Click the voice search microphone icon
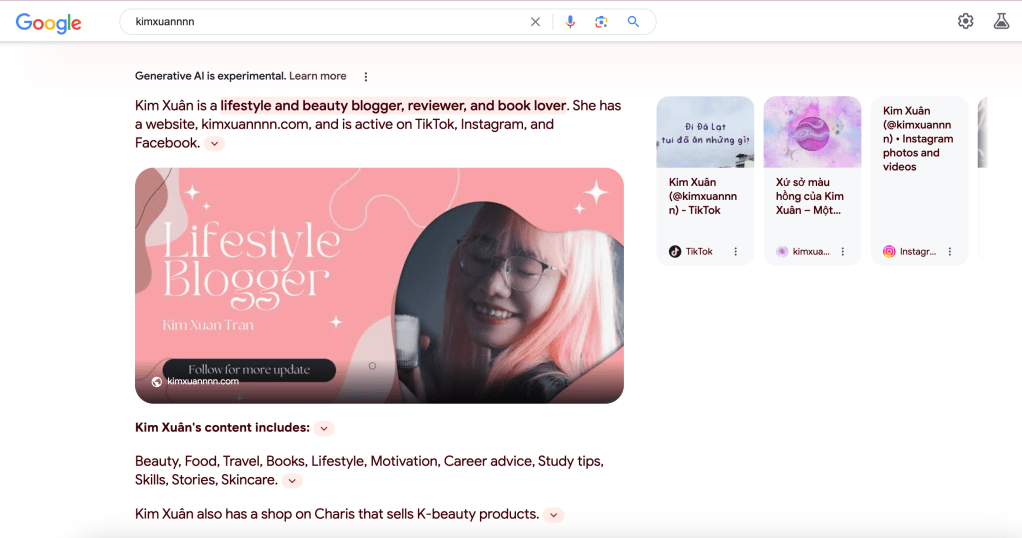 [570, 22]
